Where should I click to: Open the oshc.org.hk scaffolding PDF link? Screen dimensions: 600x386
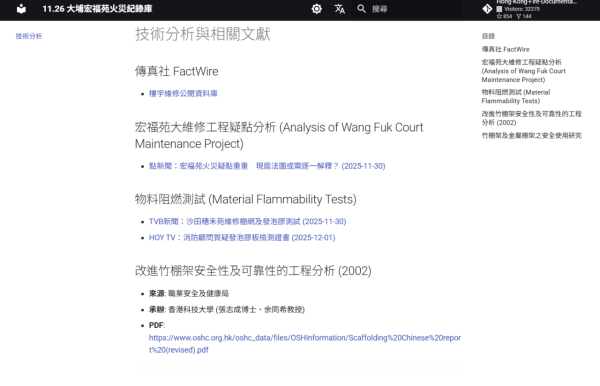[x=305, y=344]
